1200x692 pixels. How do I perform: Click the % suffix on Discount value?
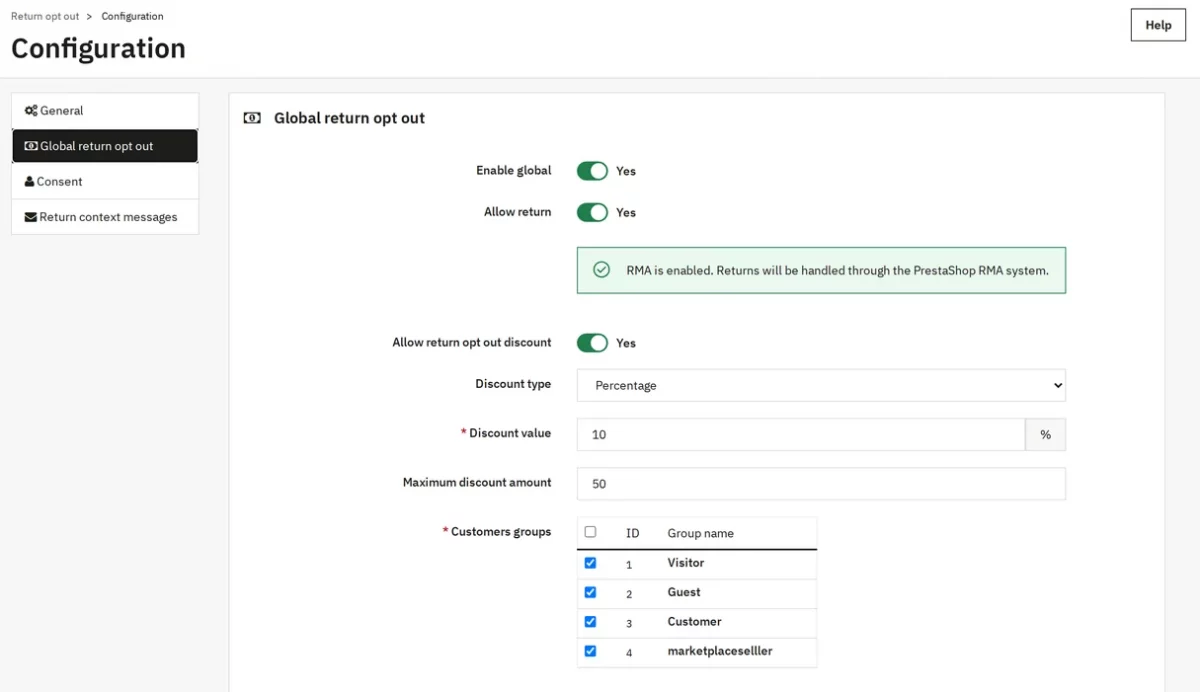pyautogui.click(x=1046, y=434)
